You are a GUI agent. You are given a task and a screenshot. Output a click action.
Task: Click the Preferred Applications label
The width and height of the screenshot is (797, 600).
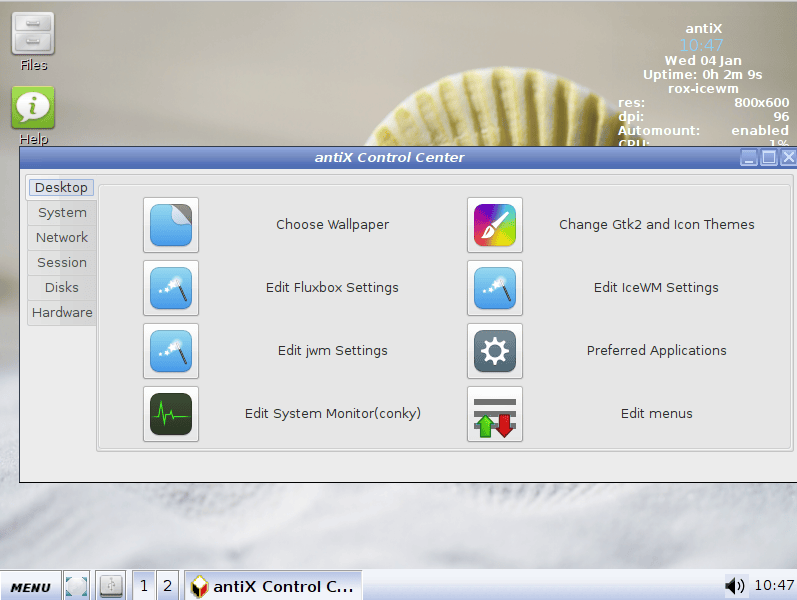[657, 351]
